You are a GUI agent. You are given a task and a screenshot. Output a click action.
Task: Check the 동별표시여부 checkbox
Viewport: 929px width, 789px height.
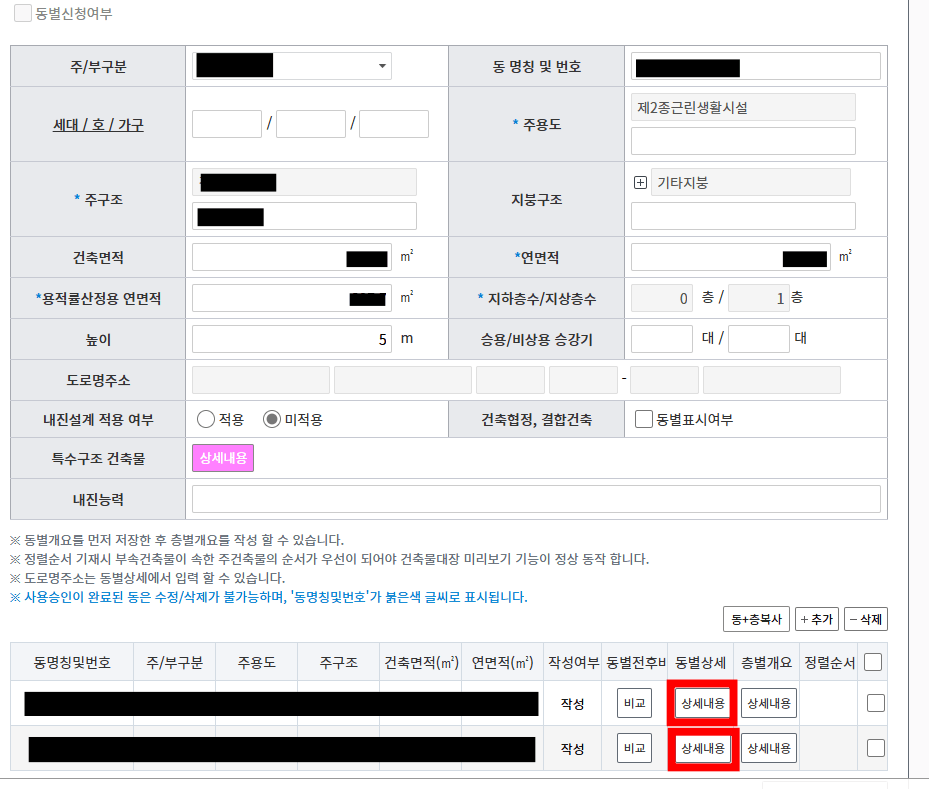coord(642,419)
